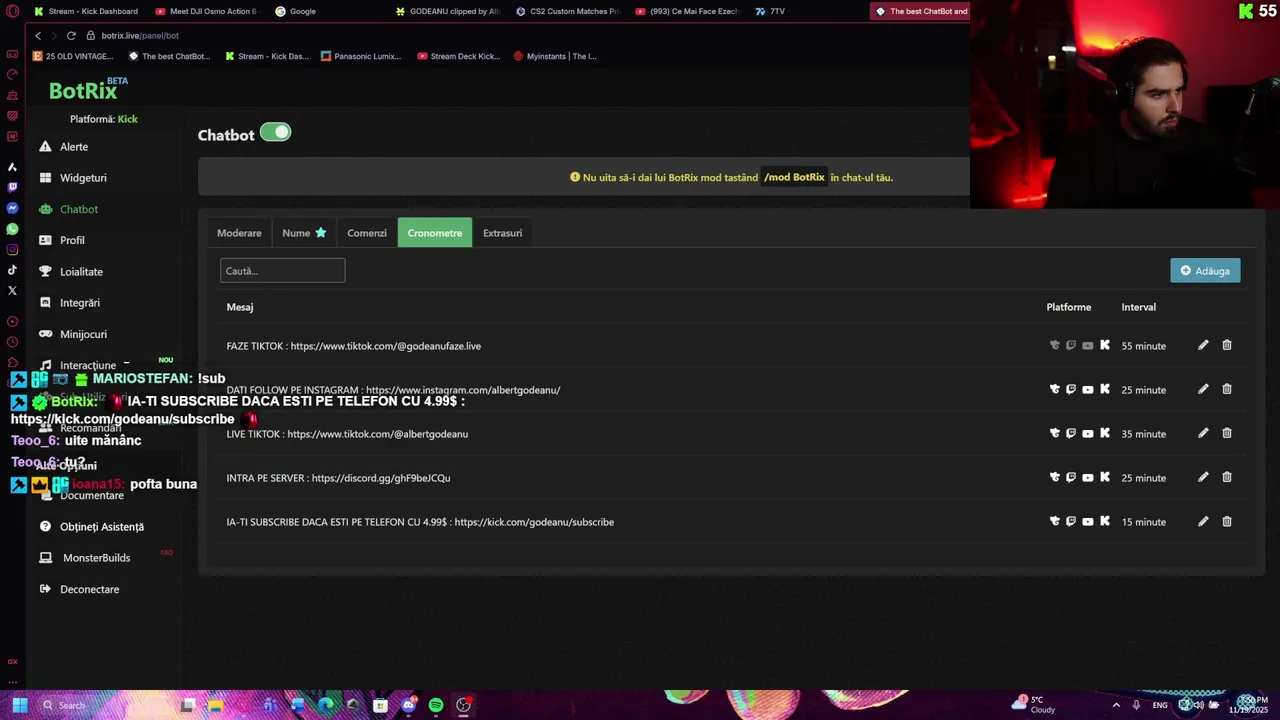Toggle YouTube platform for FAZE TIKTOK timer
Viewport: 1280px width, 720px height.
pyautogui.click(x=1088, y=345)
